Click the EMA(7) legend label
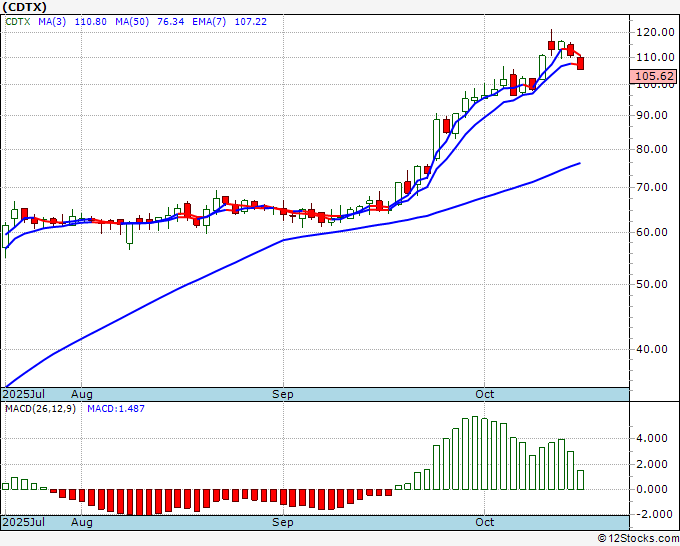Image resolution: width=680 pixels, height=546 pixels. pos(209,22)
